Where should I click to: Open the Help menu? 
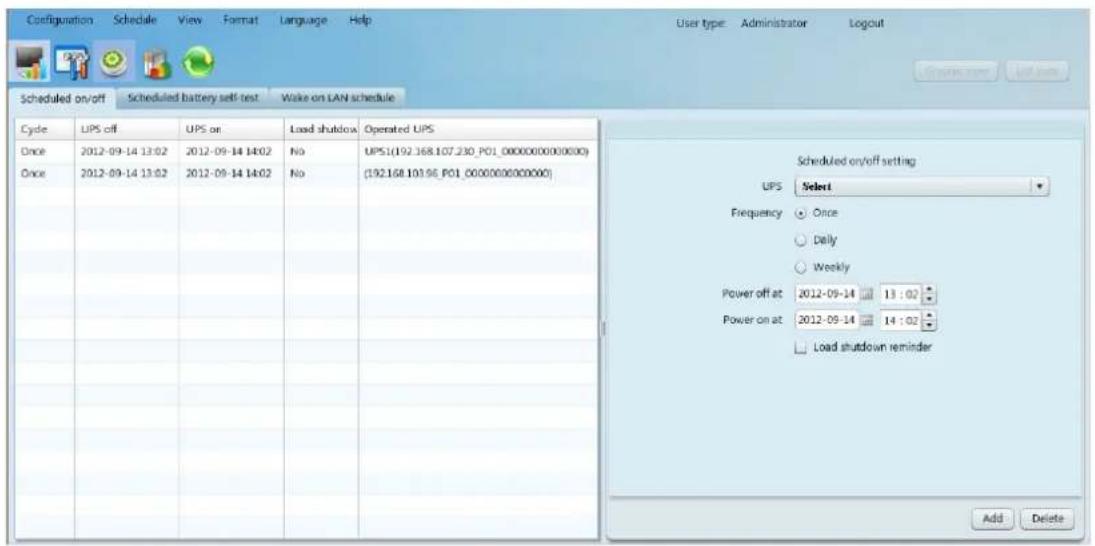360,21
